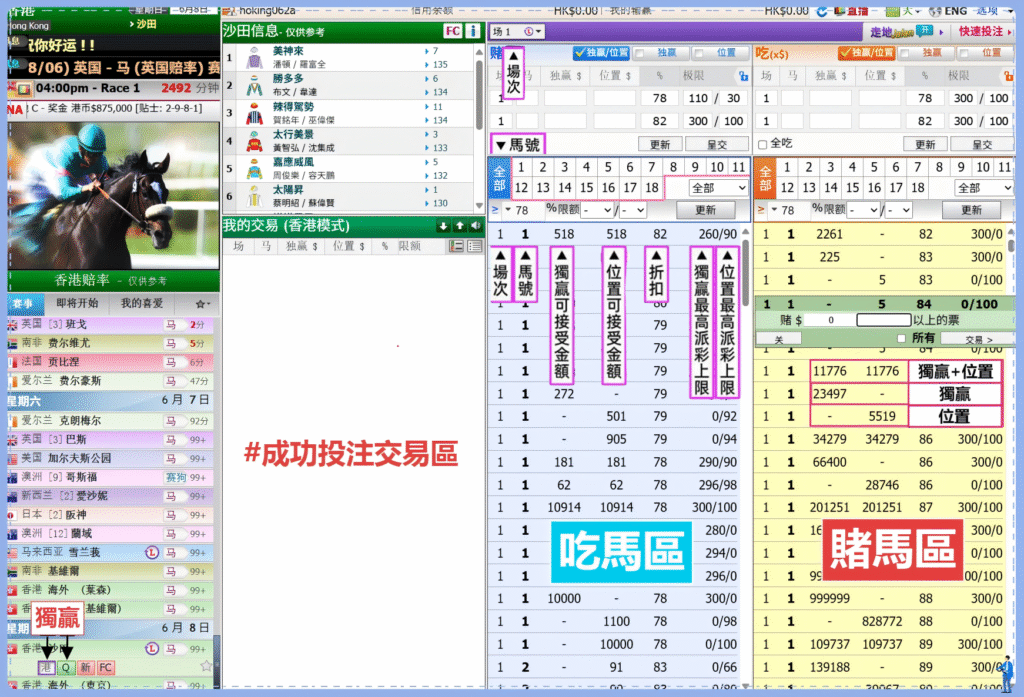This screenshot has width=1024, height=697.
Task: Click 更新 button in the 賭 entry panel
Action: pos(660,144)
